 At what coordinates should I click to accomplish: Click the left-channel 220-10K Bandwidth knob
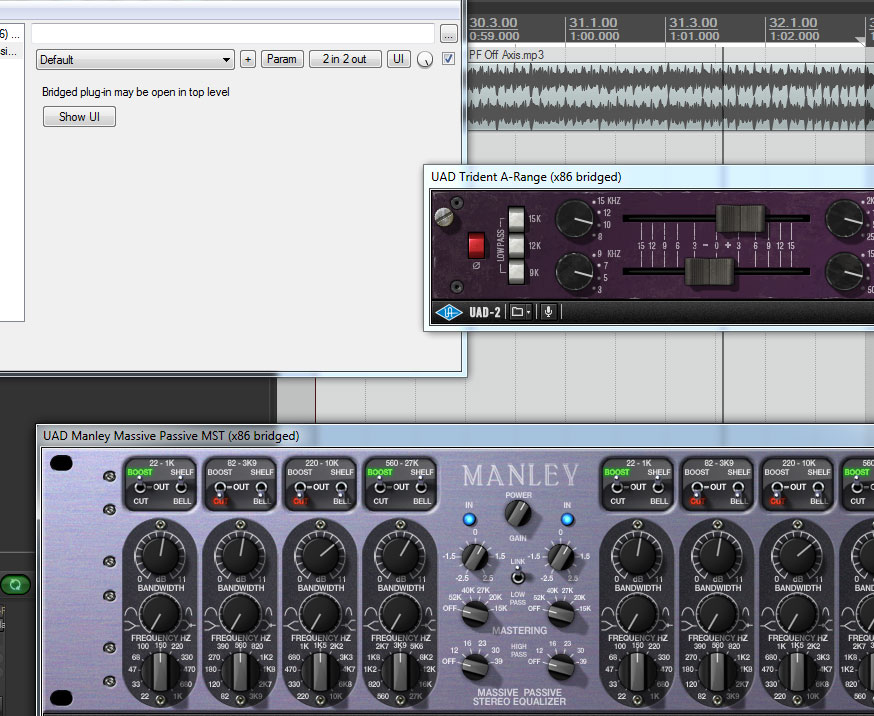[321, 613]
